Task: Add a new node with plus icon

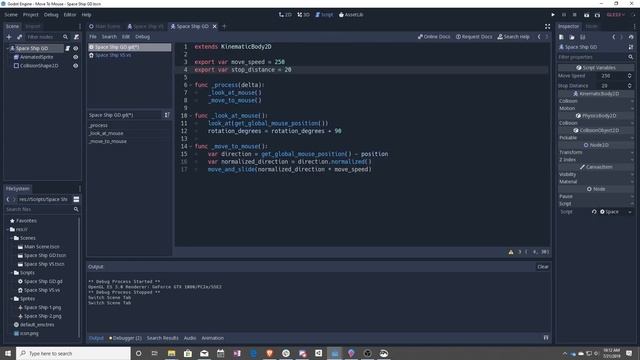Action: click(9, 37)
